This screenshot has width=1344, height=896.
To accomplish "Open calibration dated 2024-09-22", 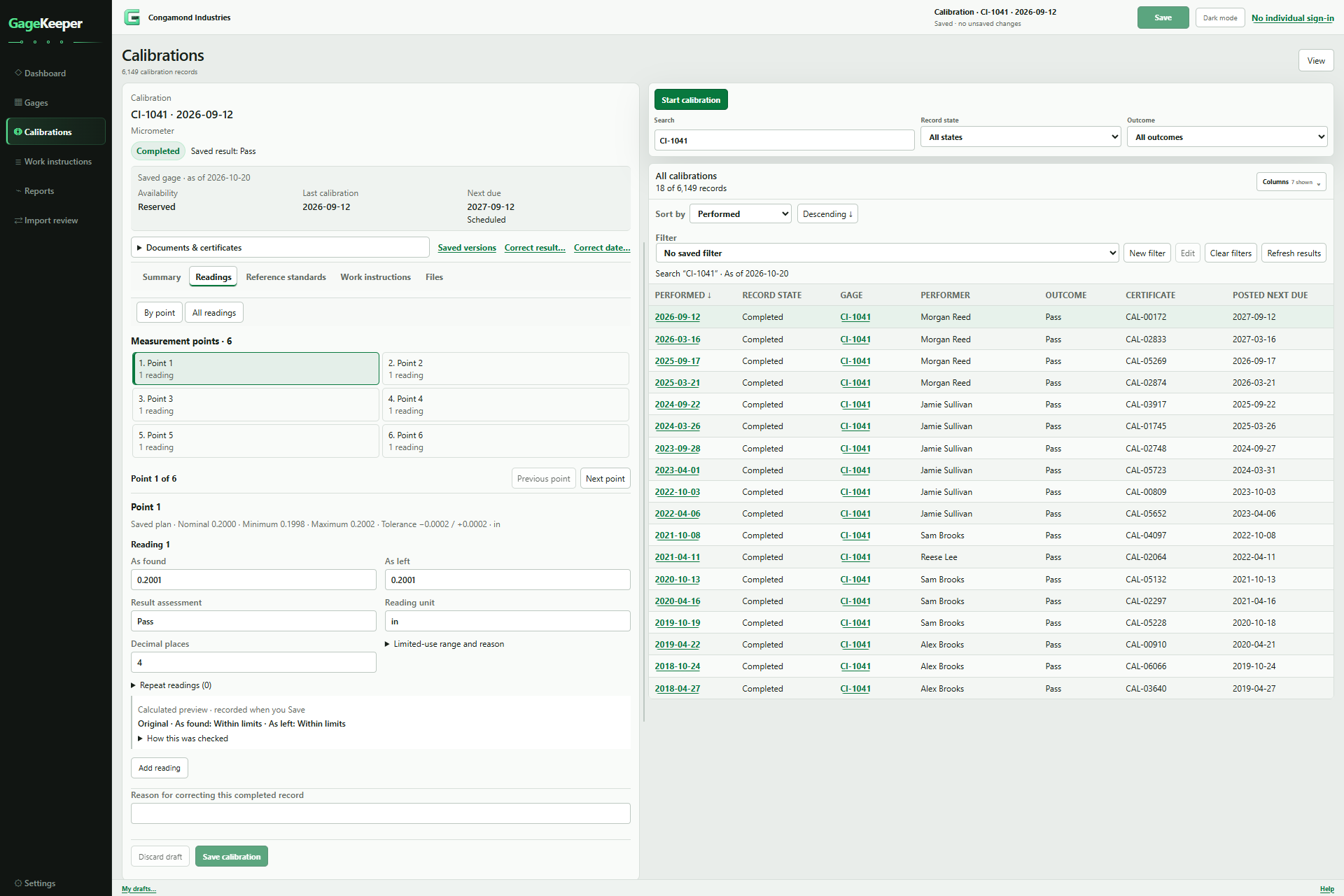I will pos(678,405).
